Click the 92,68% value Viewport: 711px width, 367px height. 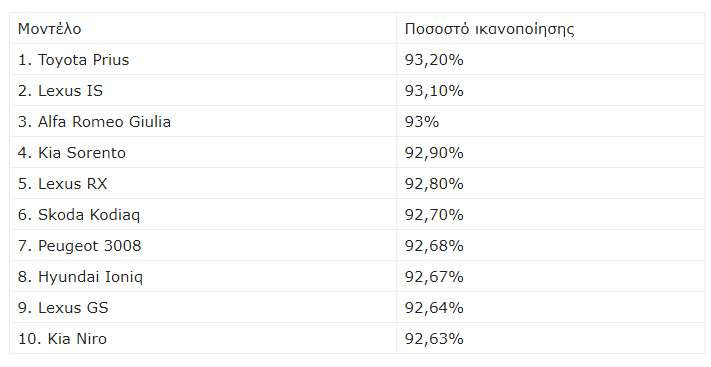click(434, 245)
